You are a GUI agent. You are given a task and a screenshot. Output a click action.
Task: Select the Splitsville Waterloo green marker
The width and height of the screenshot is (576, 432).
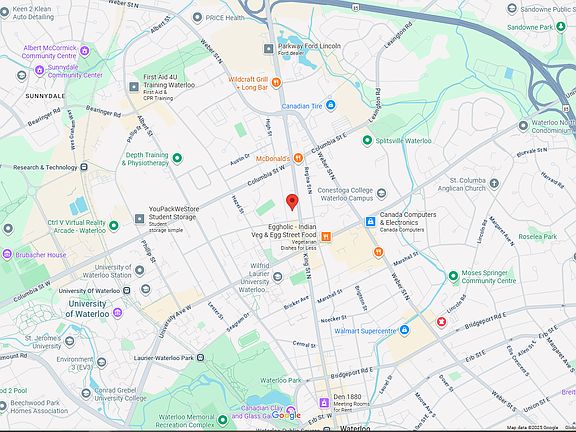(x=367, y=140)
